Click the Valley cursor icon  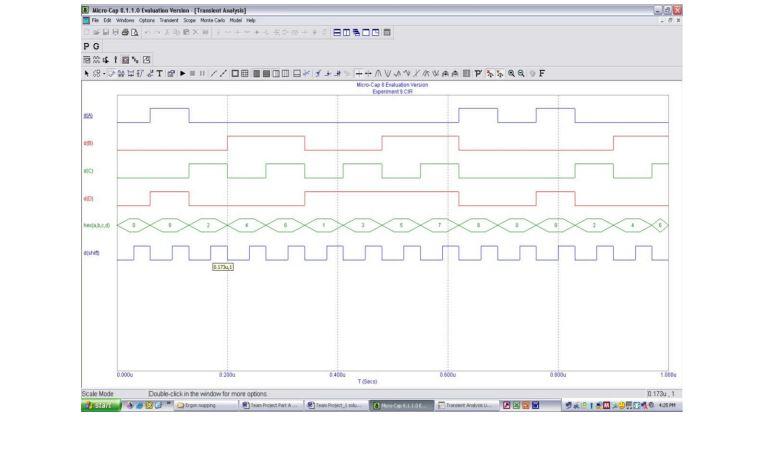[388, 74]
